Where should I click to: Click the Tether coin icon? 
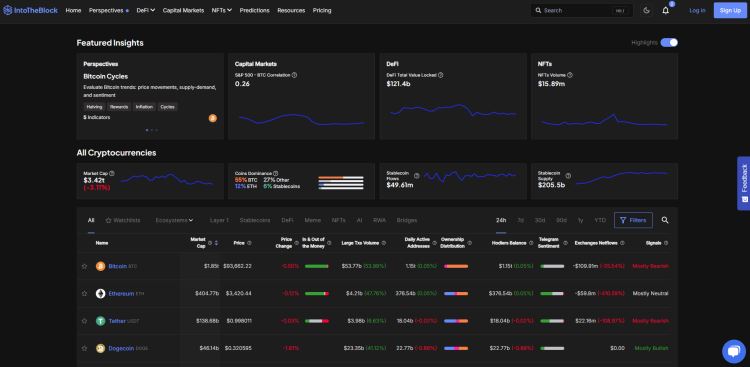[100, 321]
